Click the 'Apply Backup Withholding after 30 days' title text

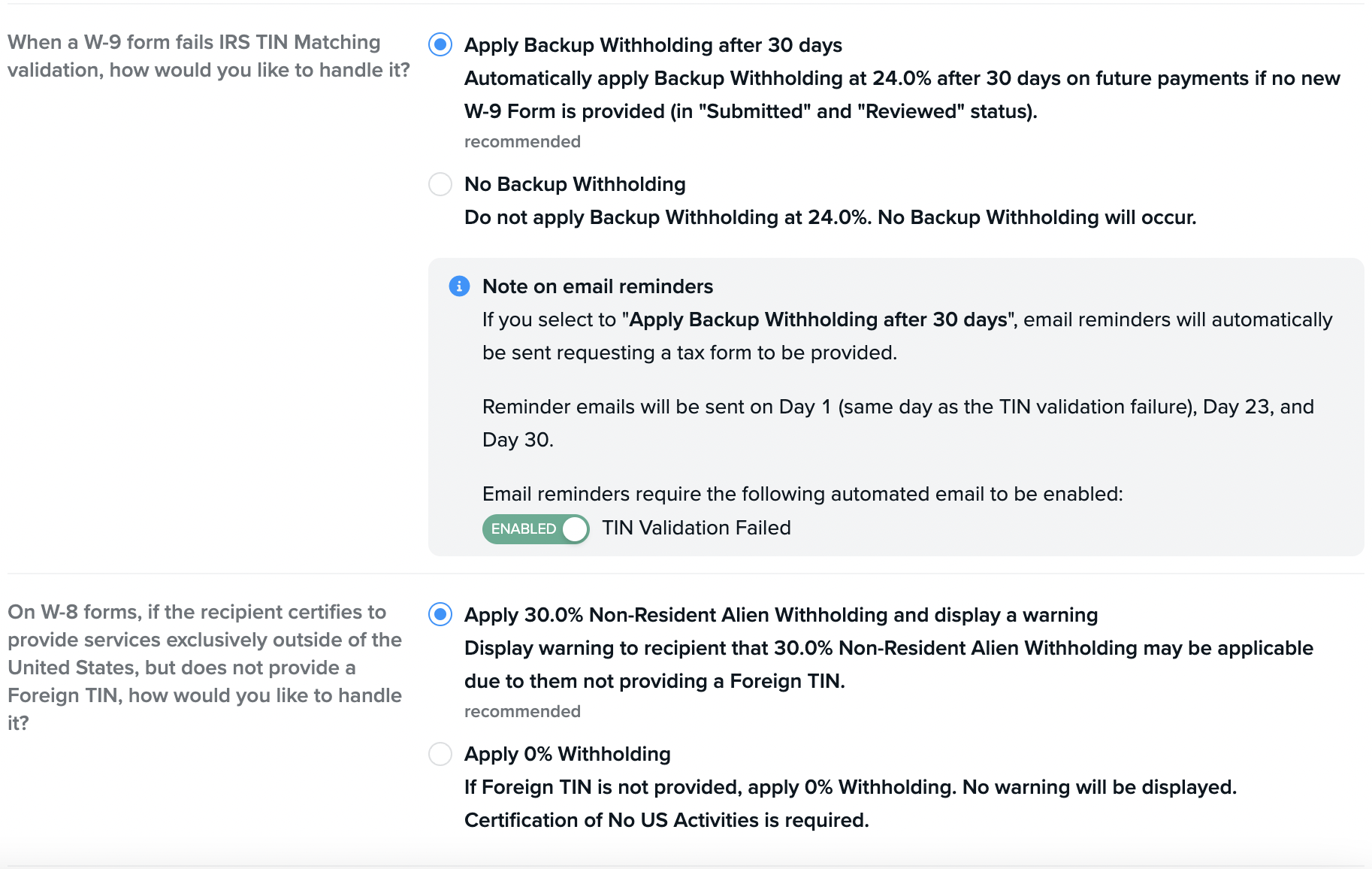click(653, 45)
